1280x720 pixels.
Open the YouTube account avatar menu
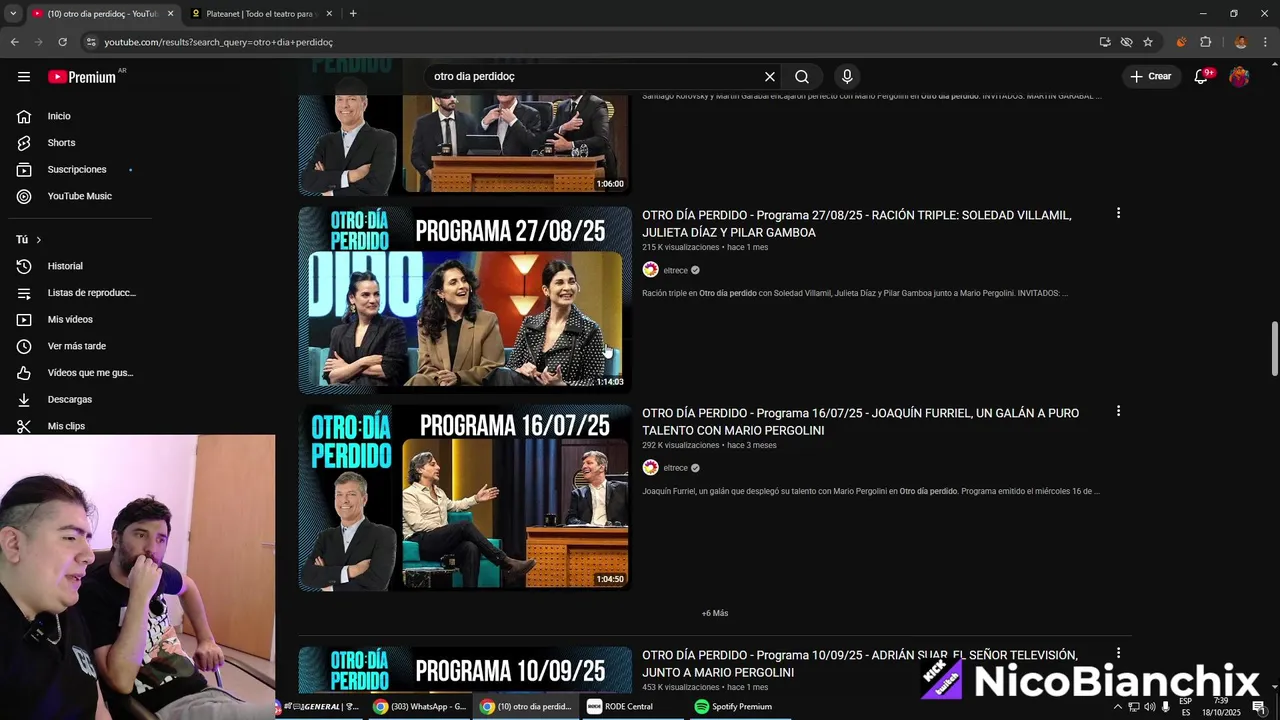(1239, 77)
